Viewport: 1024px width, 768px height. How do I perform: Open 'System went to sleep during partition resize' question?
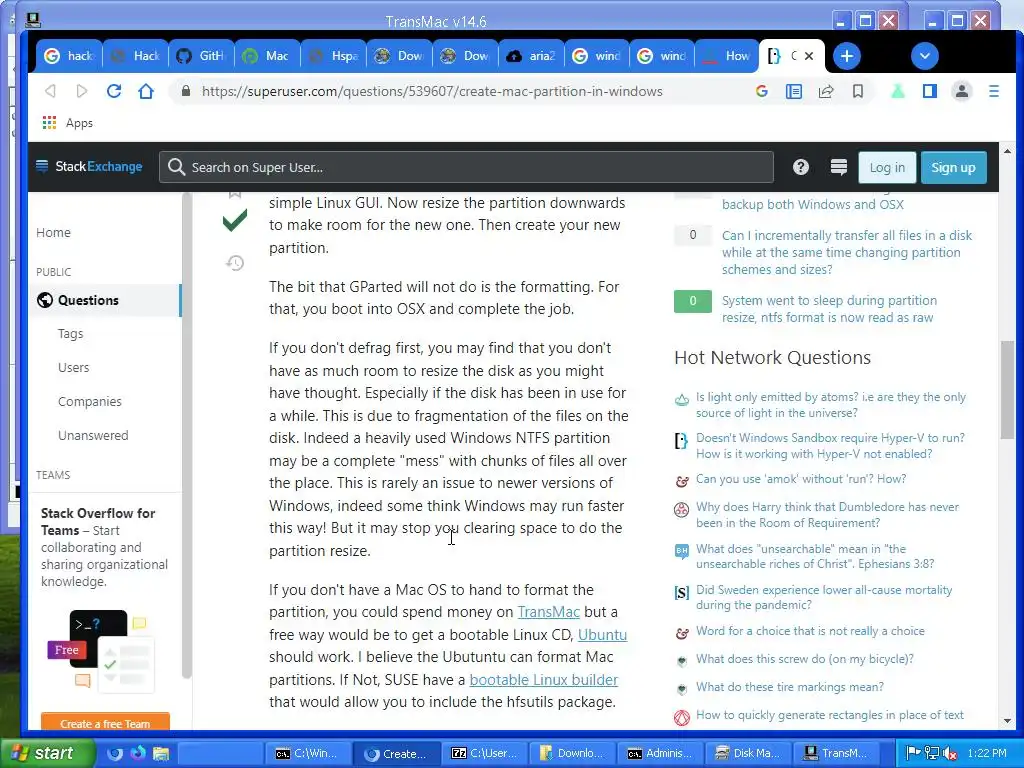[x=829, y=309]
